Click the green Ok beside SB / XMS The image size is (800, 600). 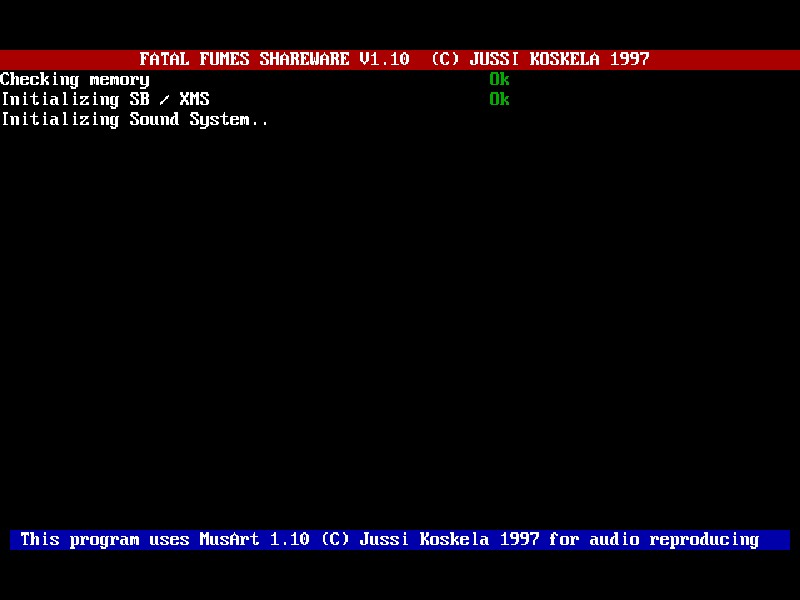(x=499, y=99)
